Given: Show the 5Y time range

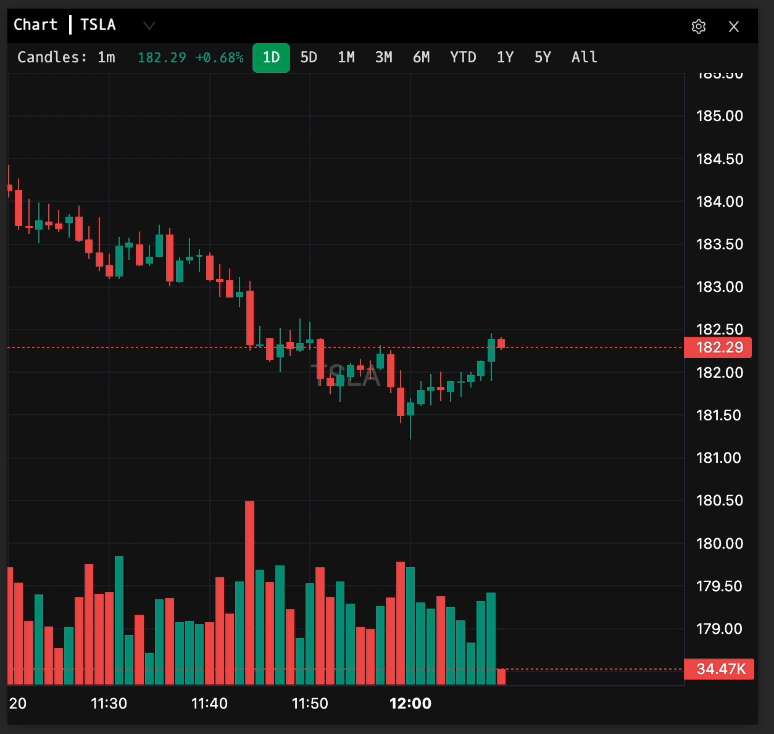Looking at the screenshot, I should coord(542,57).
